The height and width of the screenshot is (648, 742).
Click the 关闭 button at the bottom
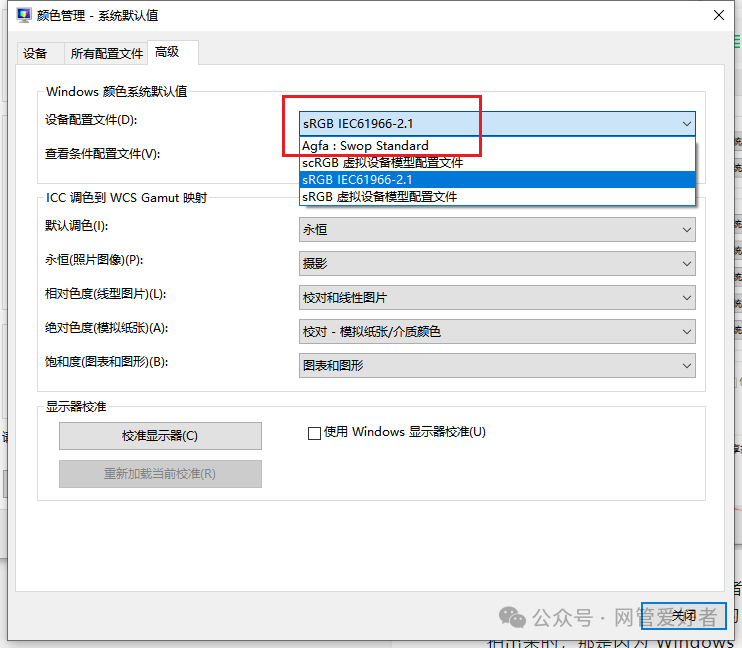coord(684,615)
